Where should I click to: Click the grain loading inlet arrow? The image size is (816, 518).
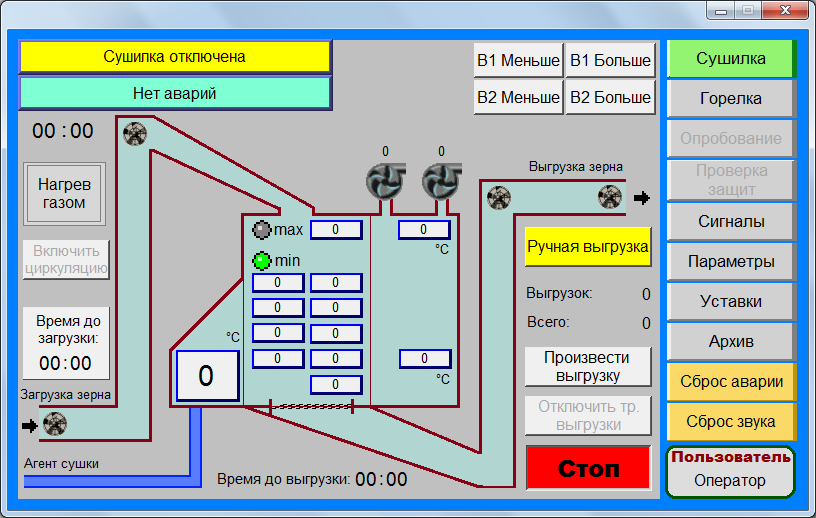click(30, 426)
